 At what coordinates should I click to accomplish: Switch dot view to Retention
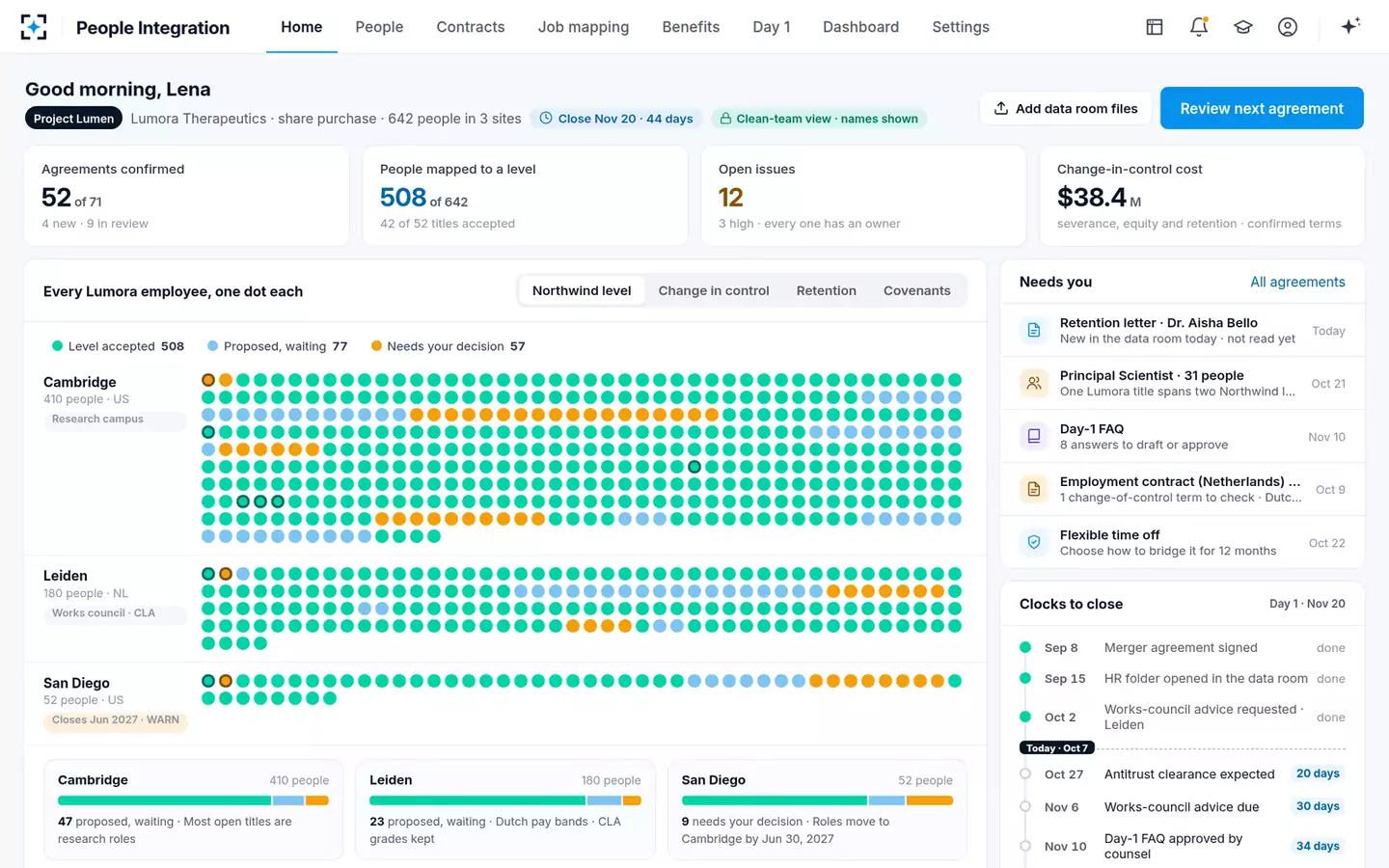click(x=827, y=290)
